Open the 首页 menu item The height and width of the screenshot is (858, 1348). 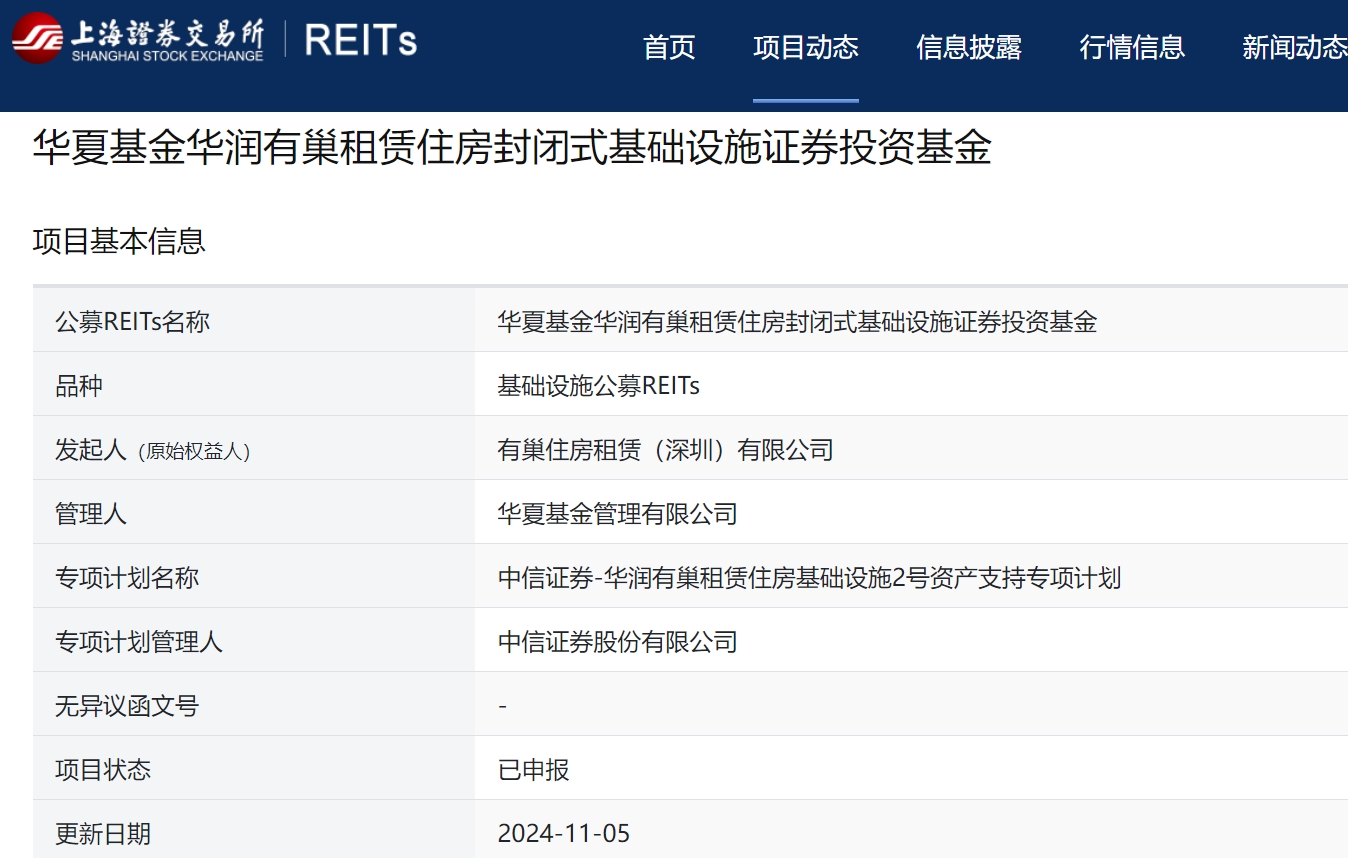(669, 47)
